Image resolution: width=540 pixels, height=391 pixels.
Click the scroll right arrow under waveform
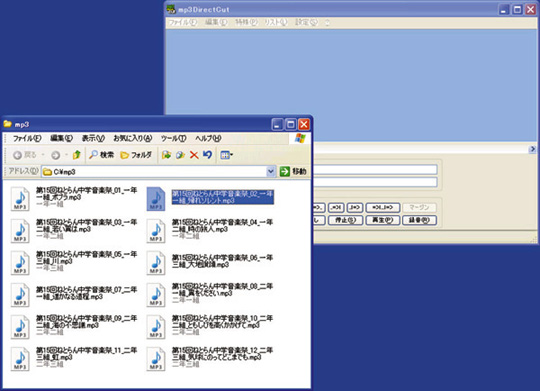point(532,149)
